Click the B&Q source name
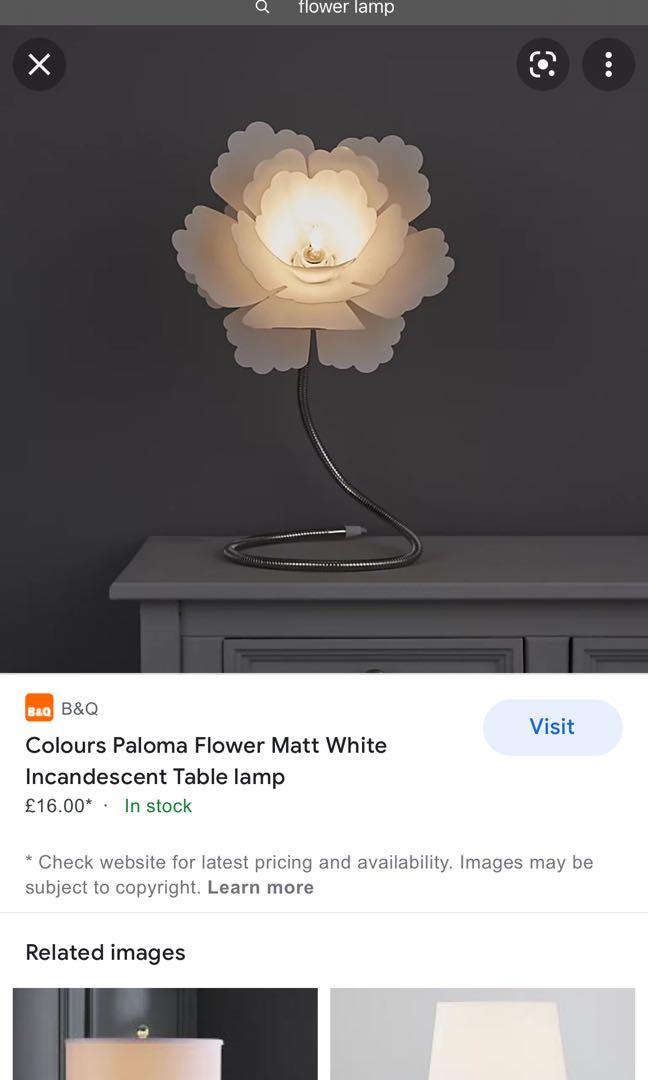 coord(80,708)
